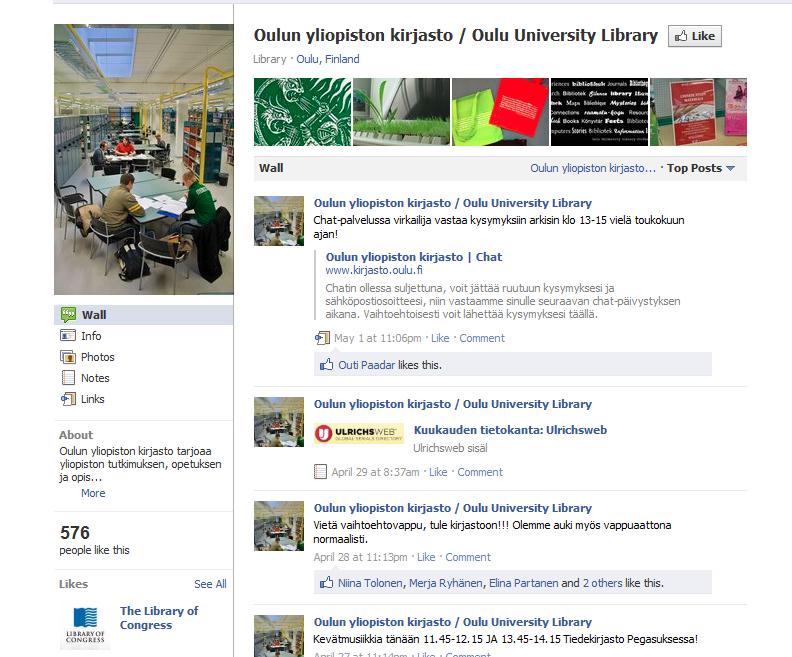The width and height of the screenshot is (792, 657).
Task: Open Notes in the sidebar
Action: [95, 378]
